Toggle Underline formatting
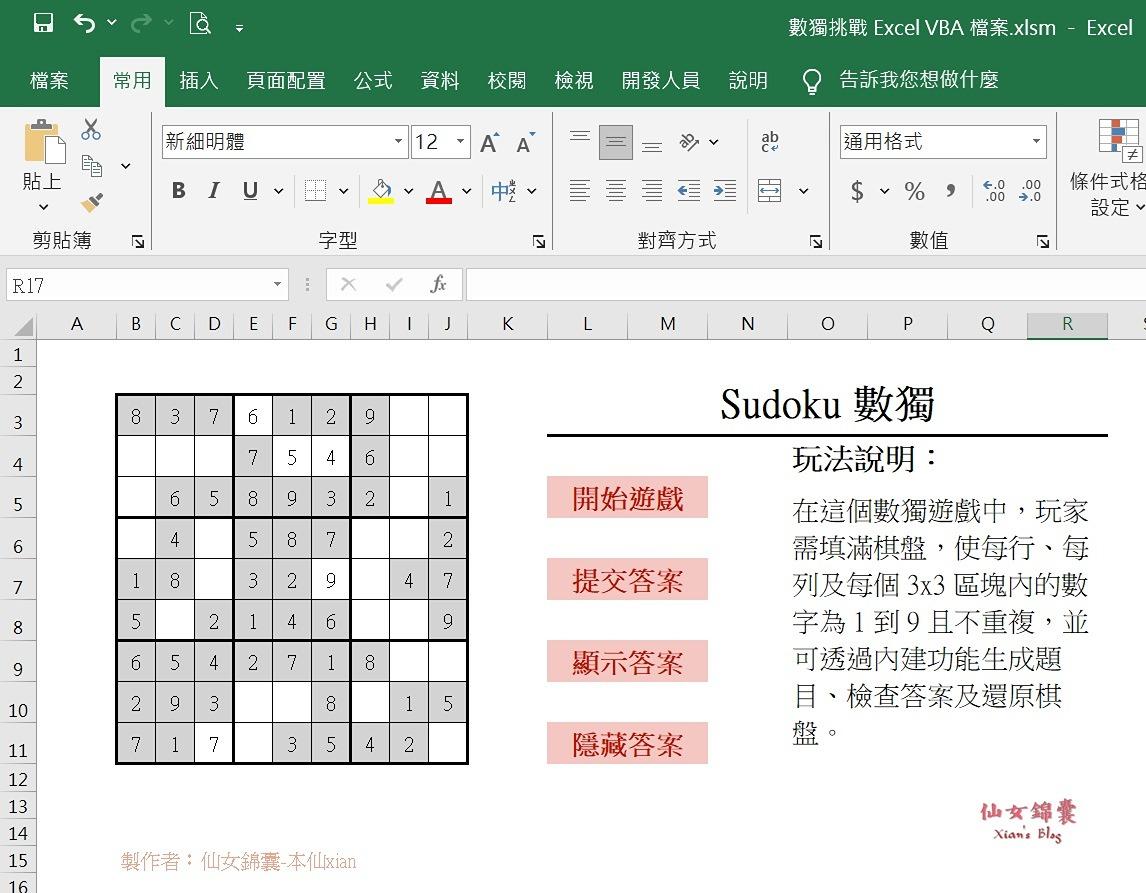The image size is (1146, 893). pos(250,190)
